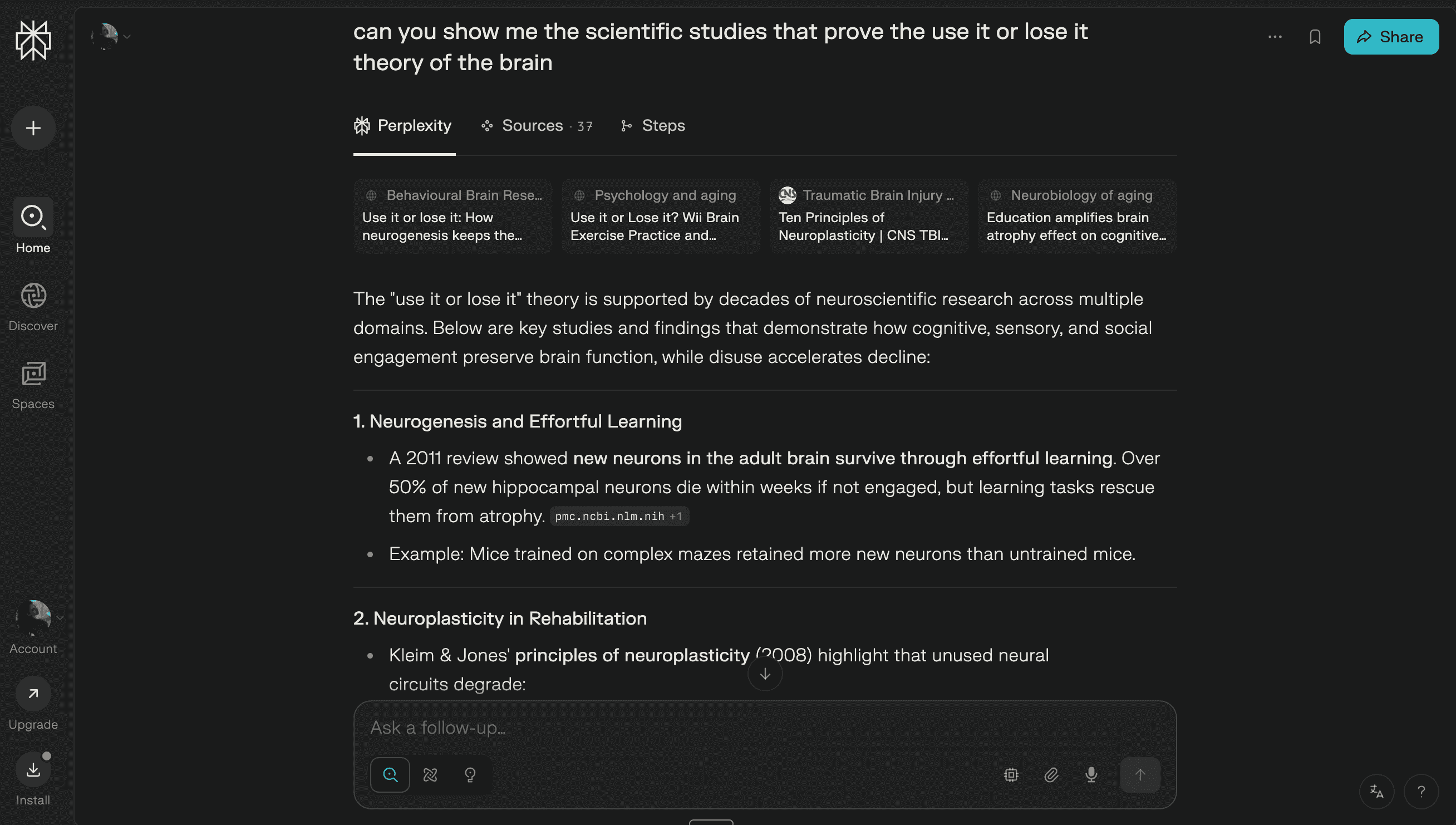Select the Search mode toggle in follow-up box
Viewport: 1456px width, 825px height.
pyautogui.click(x=390, y=774)
